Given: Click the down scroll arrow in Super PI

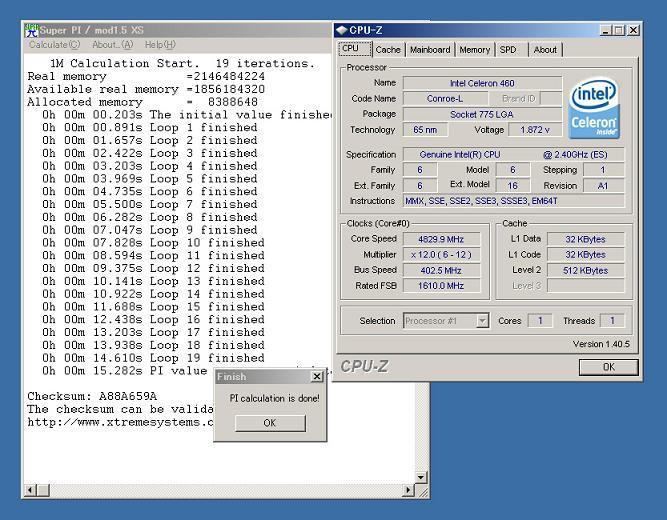Looking at the screenshot, I should (421, 477).
